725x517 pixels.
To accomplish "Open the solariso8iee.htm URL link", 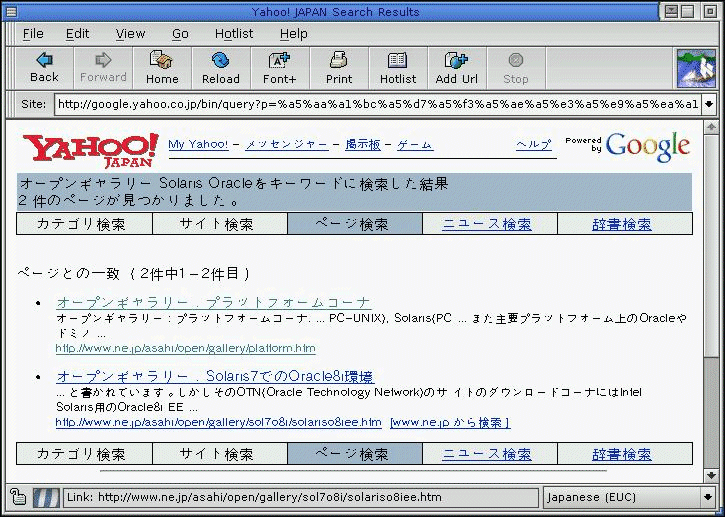I will [219, 422].
